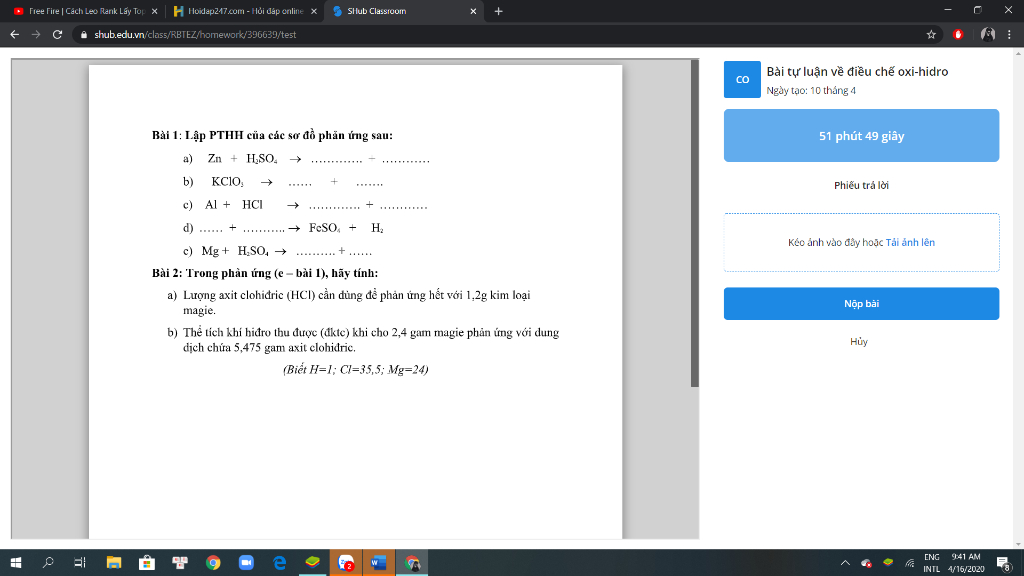This screenshot has height=576, width=1024.
Task: Open the Chrome profile avatar
Action: coord(988,35)
